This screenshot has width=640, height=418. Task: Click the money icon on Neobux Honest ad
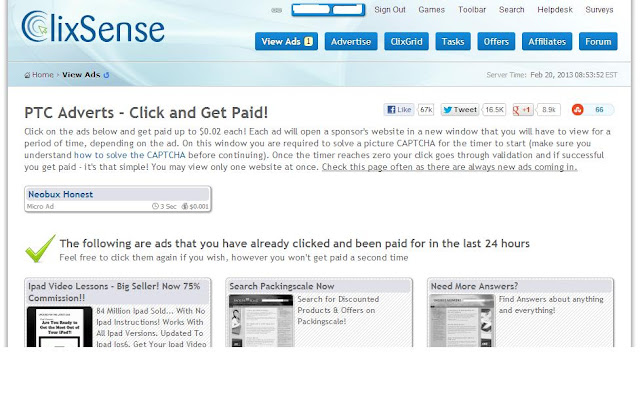pyautogui.click(x=184, y=207)
